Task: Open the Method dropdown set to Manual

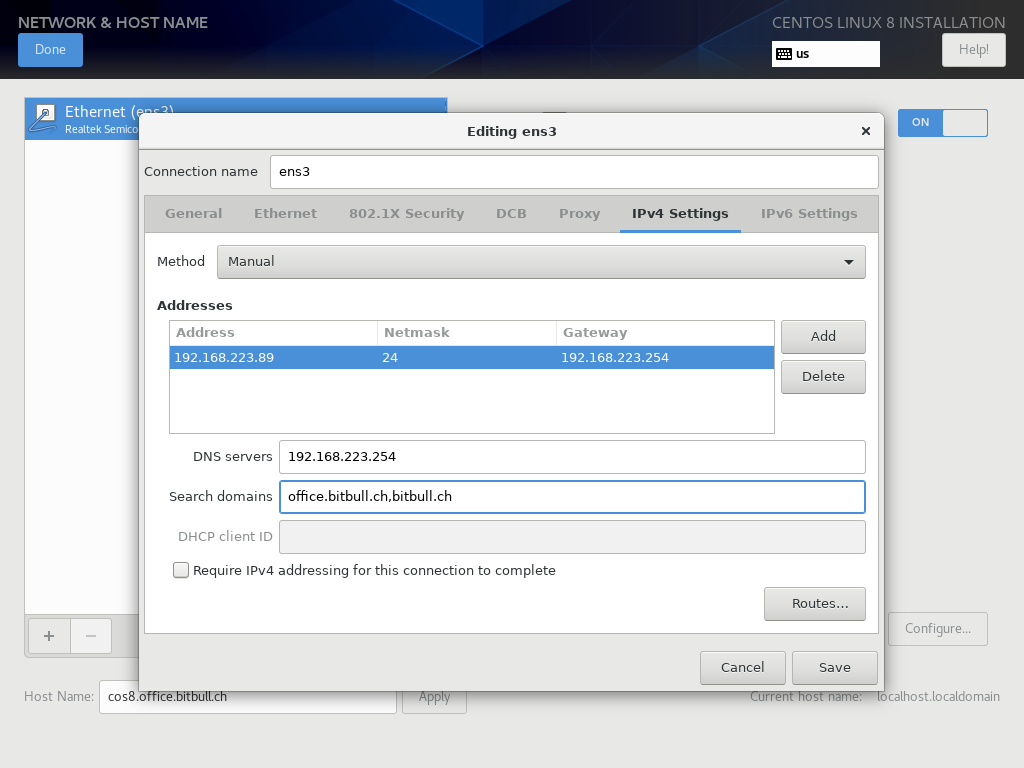Action: (x=541, y=262)
